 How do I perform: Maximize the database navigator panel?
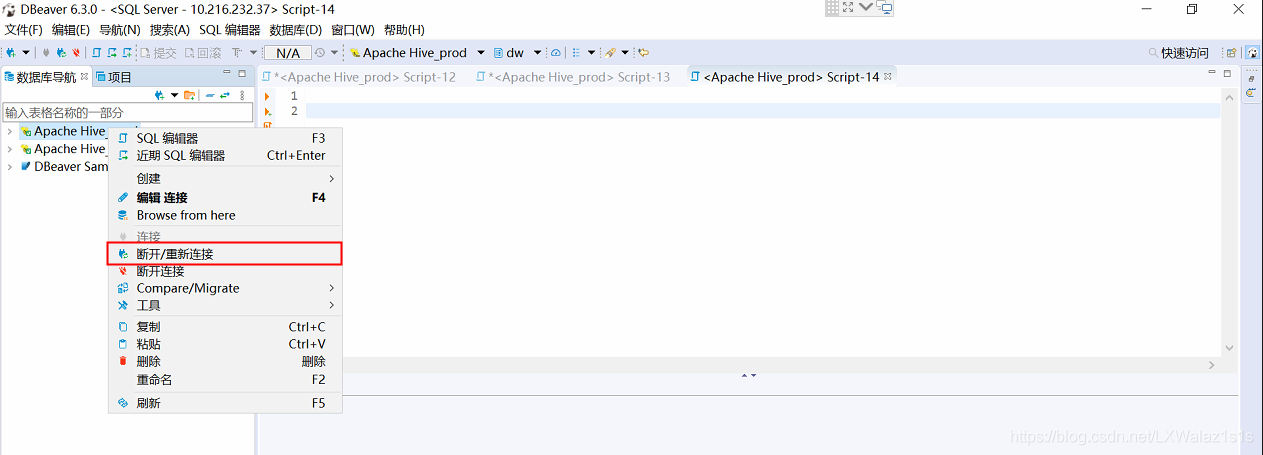(x=242, y=74)
